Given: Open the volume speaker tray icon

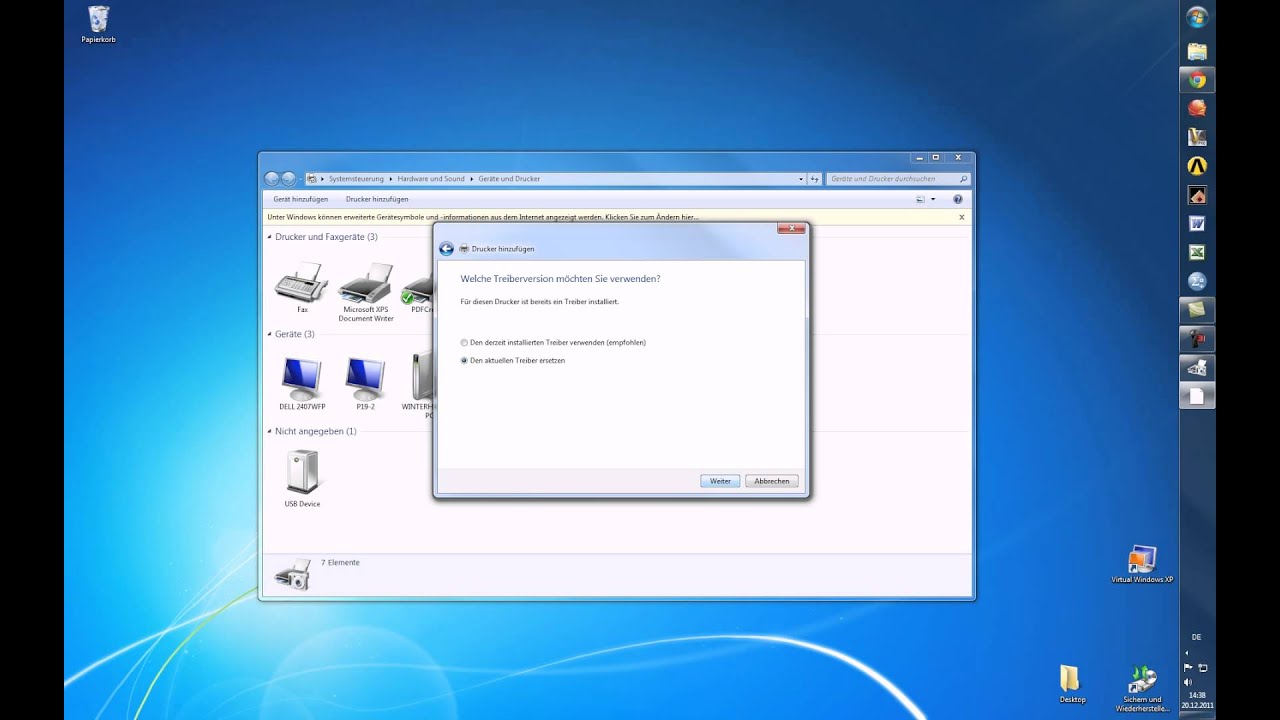Looking at the screenshot, I should tap(1188, 682).
